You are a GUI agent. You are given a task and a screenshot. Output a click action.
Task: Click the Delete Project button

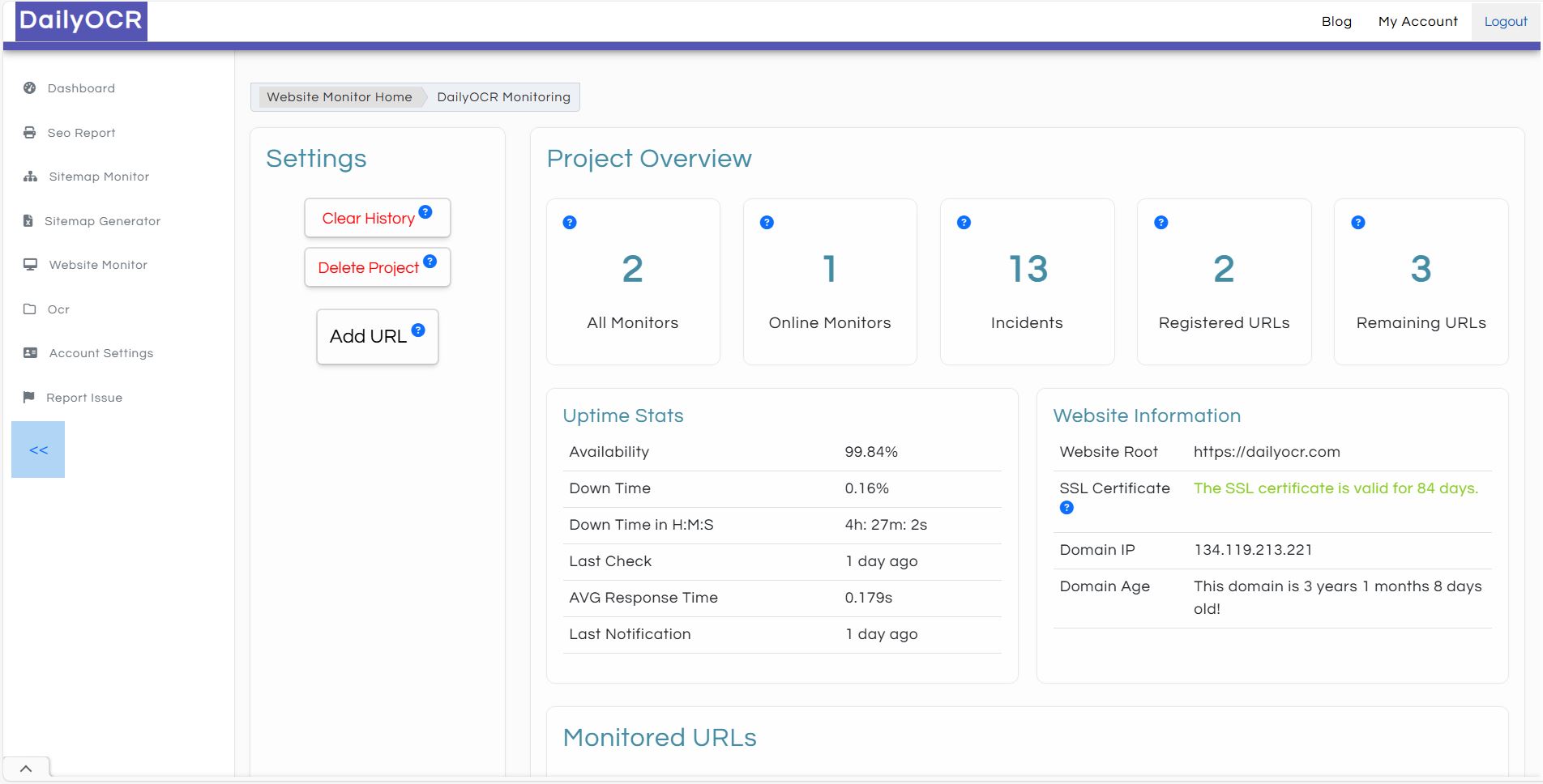pos(378,267)
